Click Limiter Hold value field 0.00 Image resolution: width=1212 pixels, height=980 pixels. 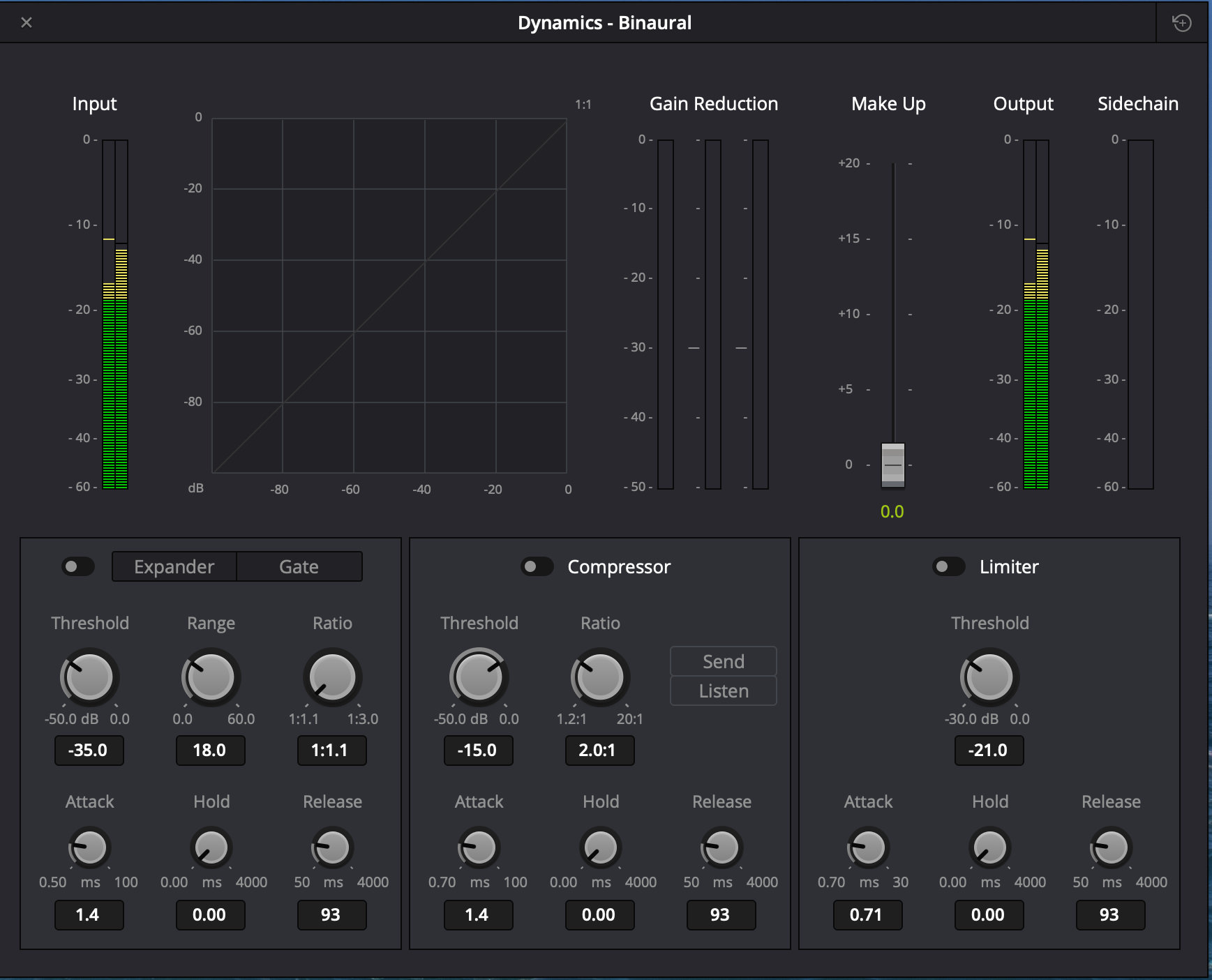(989, 915)
